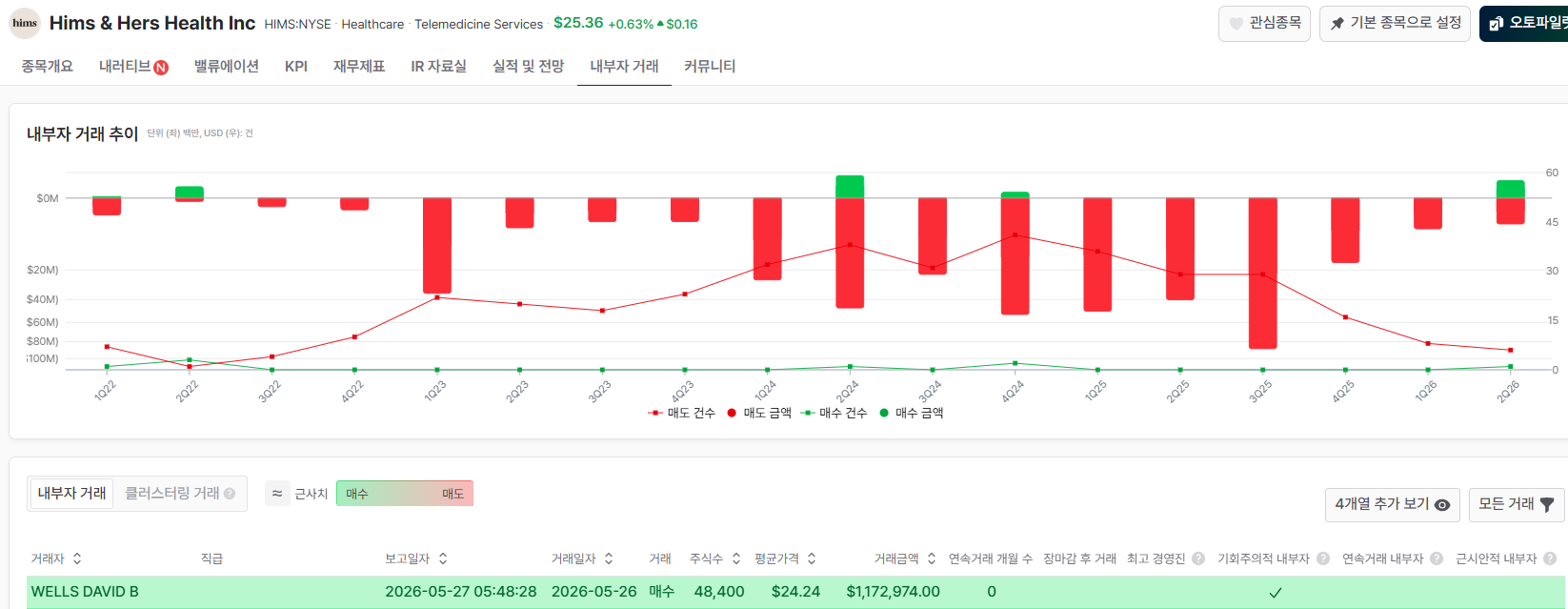
Task: Add to watchlist via 관심종목 button
Action: 1264,23
